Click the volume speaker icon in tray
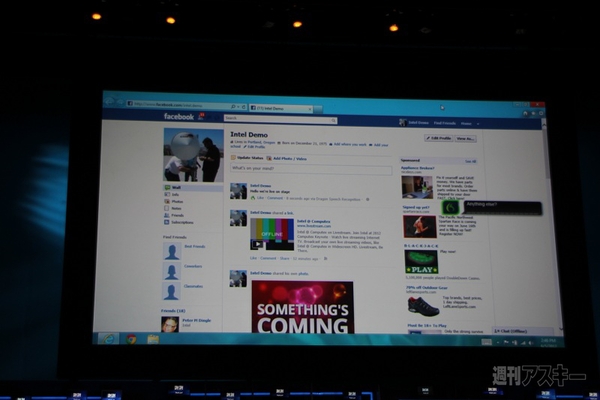The height and width of the screenshot is (400, 600). coord(531,343)
